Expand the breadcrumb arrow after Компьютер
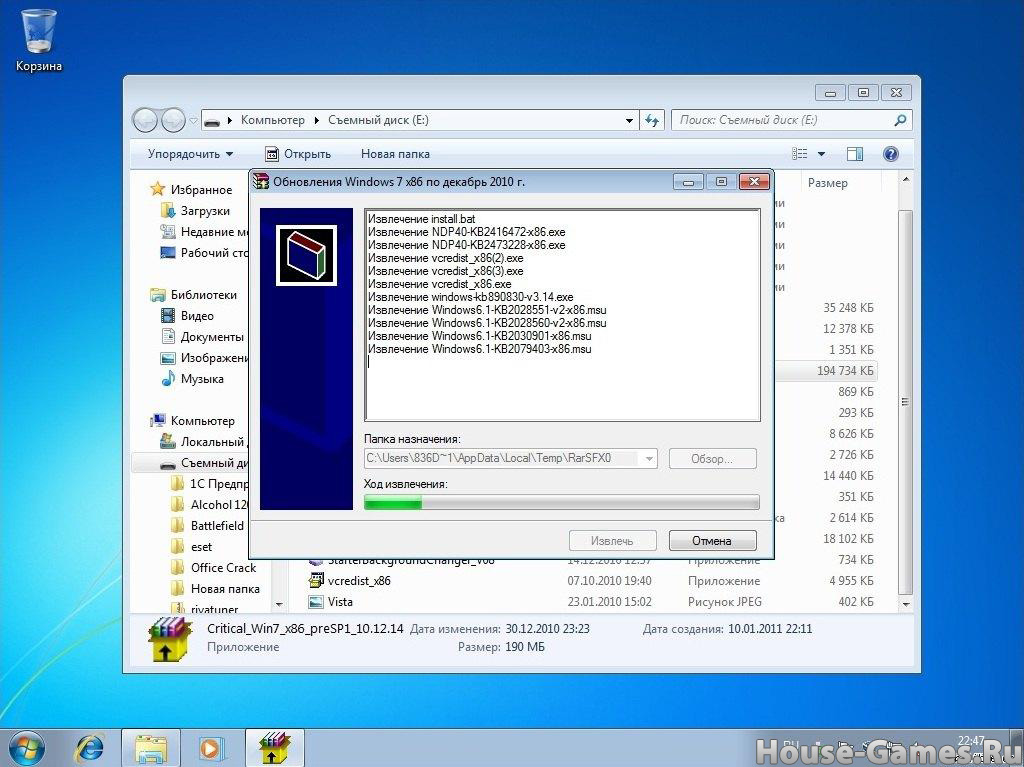The height and width of the screenshot is (767, 1024). pyautogui.click(x=316, y=120)
